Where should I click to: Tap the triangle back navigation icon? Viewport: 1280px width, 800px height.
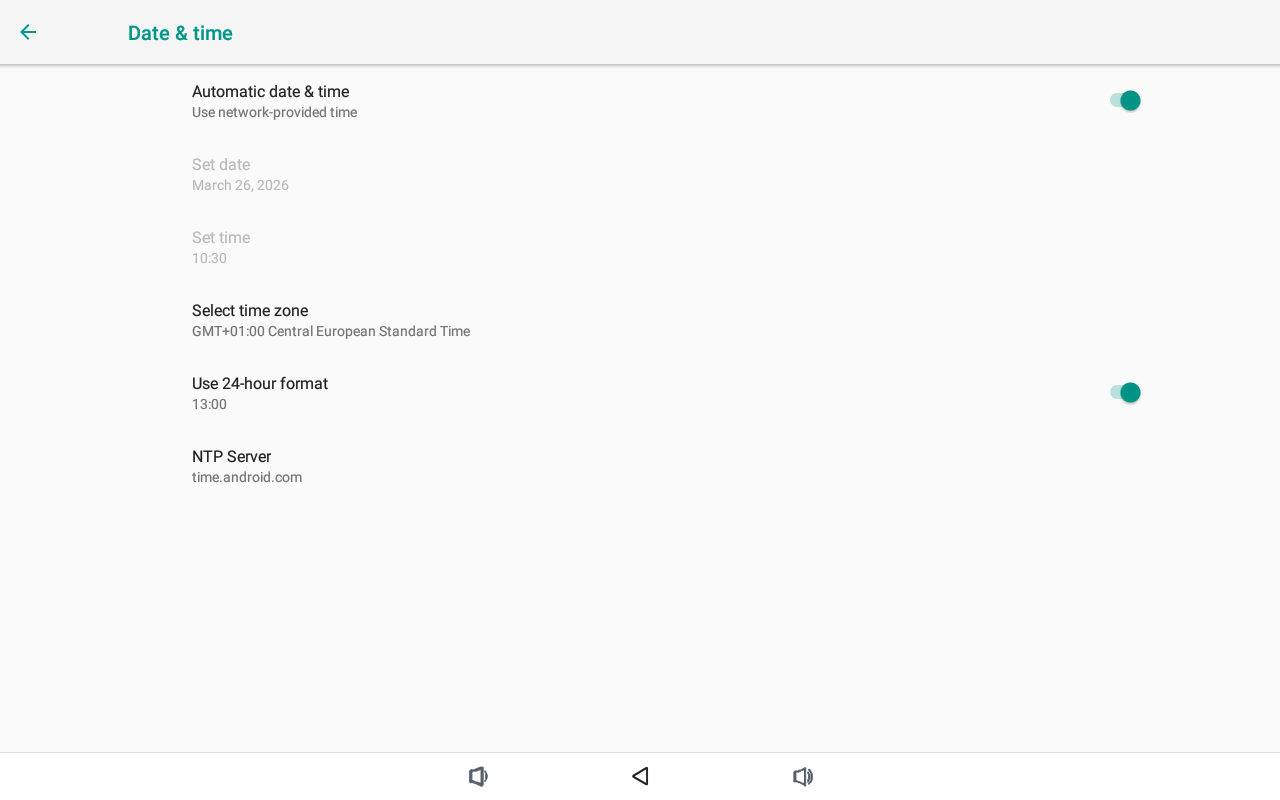tap(640, 776)
